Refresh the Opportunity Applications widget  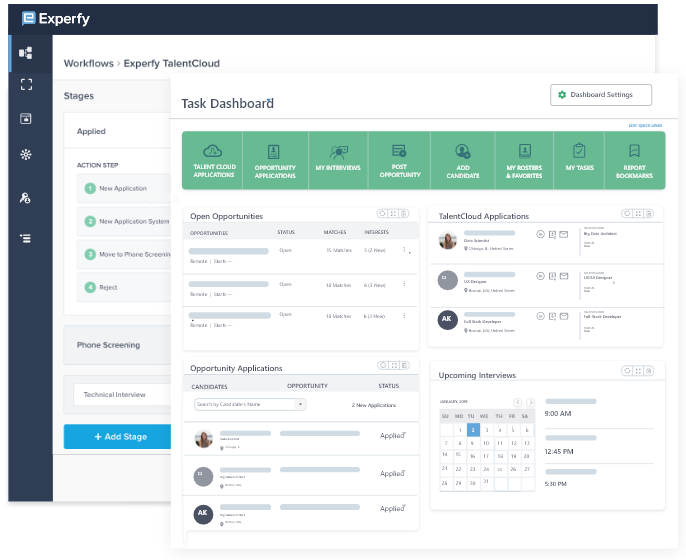coord(383,365)
